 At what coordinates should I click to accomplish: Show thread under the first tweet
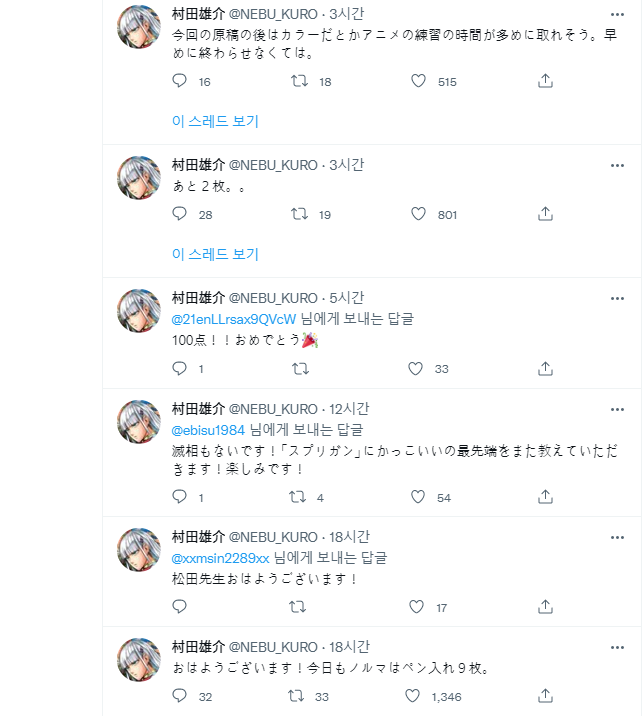pos(215,121)
